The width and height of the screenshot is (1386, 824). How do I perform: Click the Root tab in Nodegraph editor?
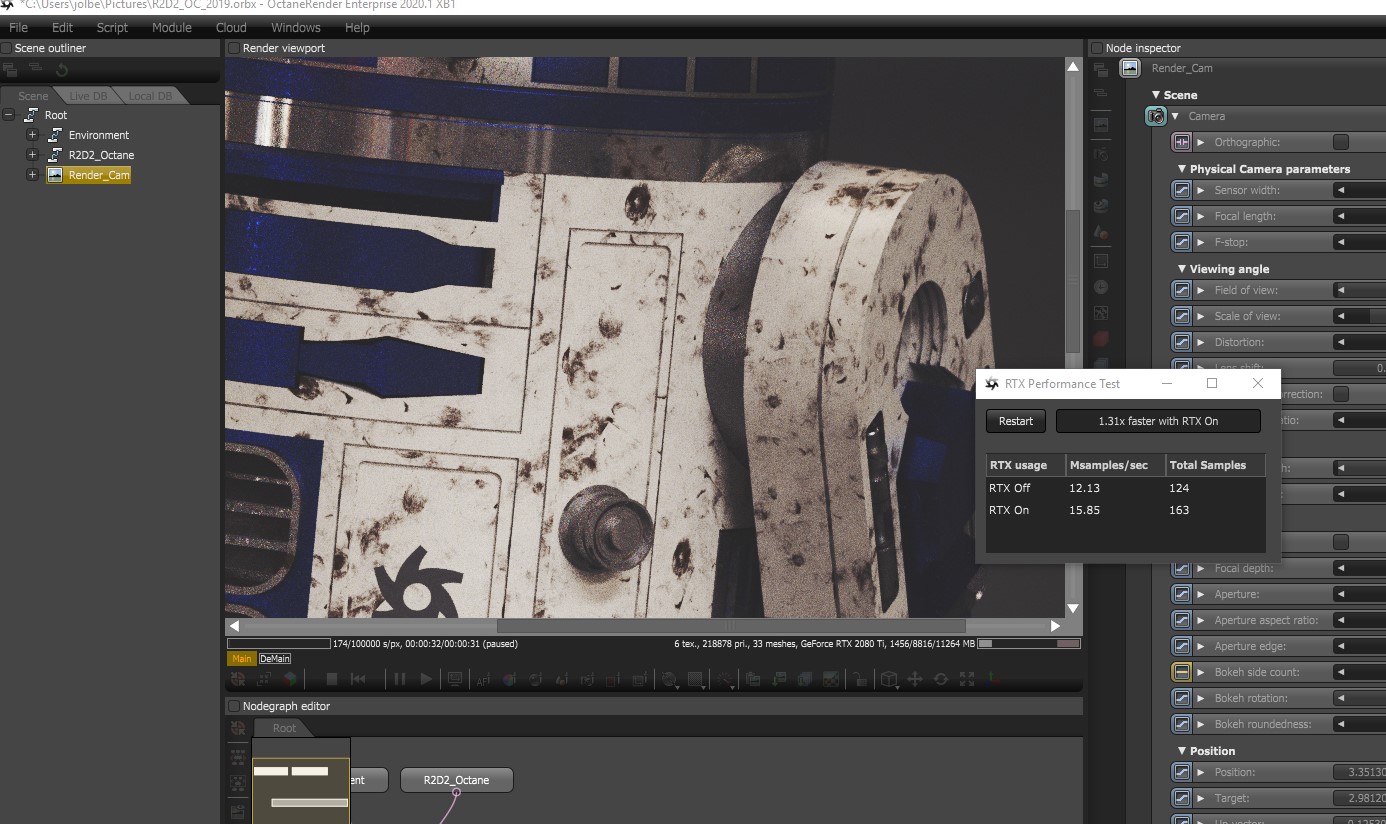(285, 728)
